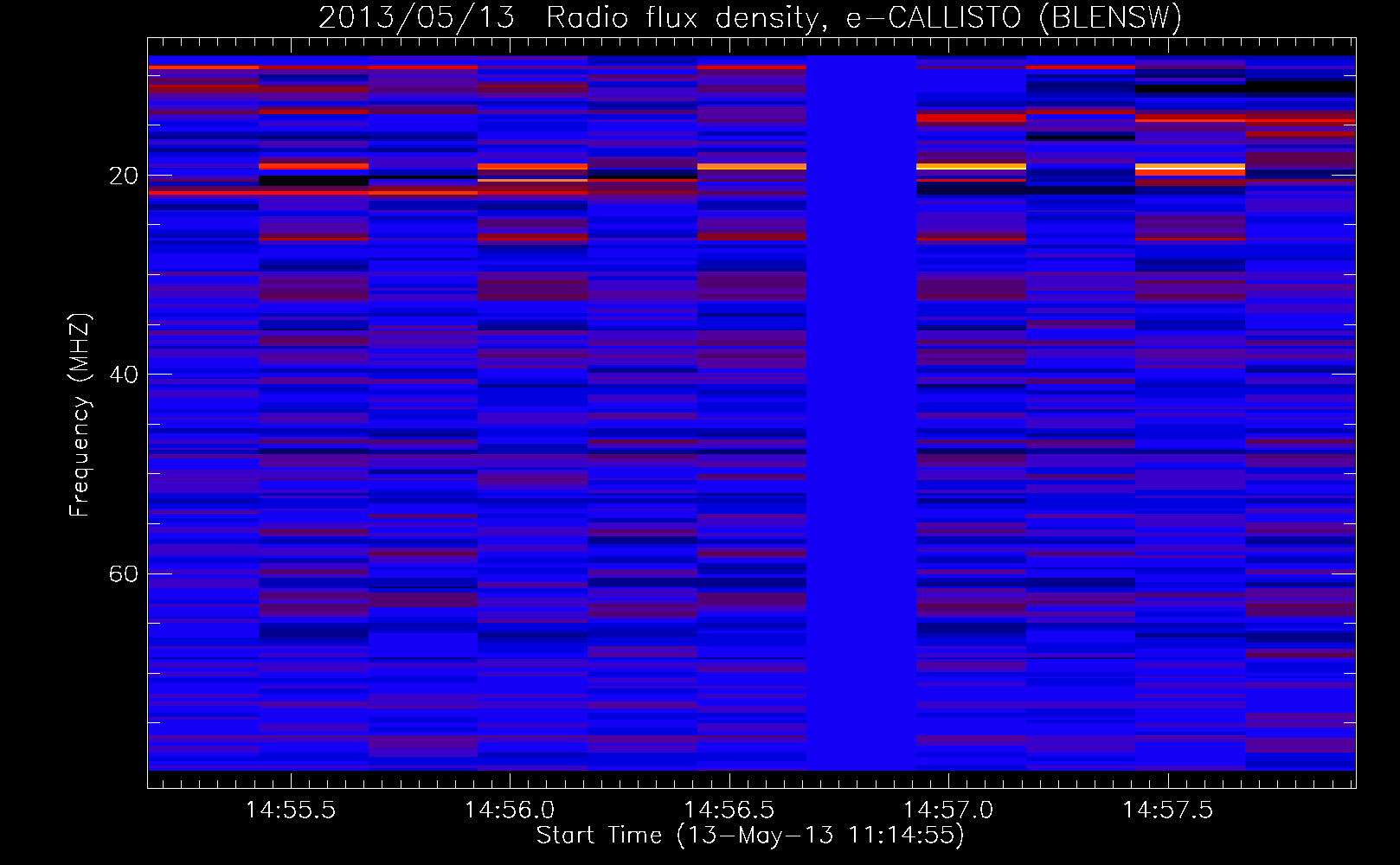Viewport: 1400px width, 865px height.
Task: Click the 14:56.5 time tick label
Action: (x=729, y=811)
